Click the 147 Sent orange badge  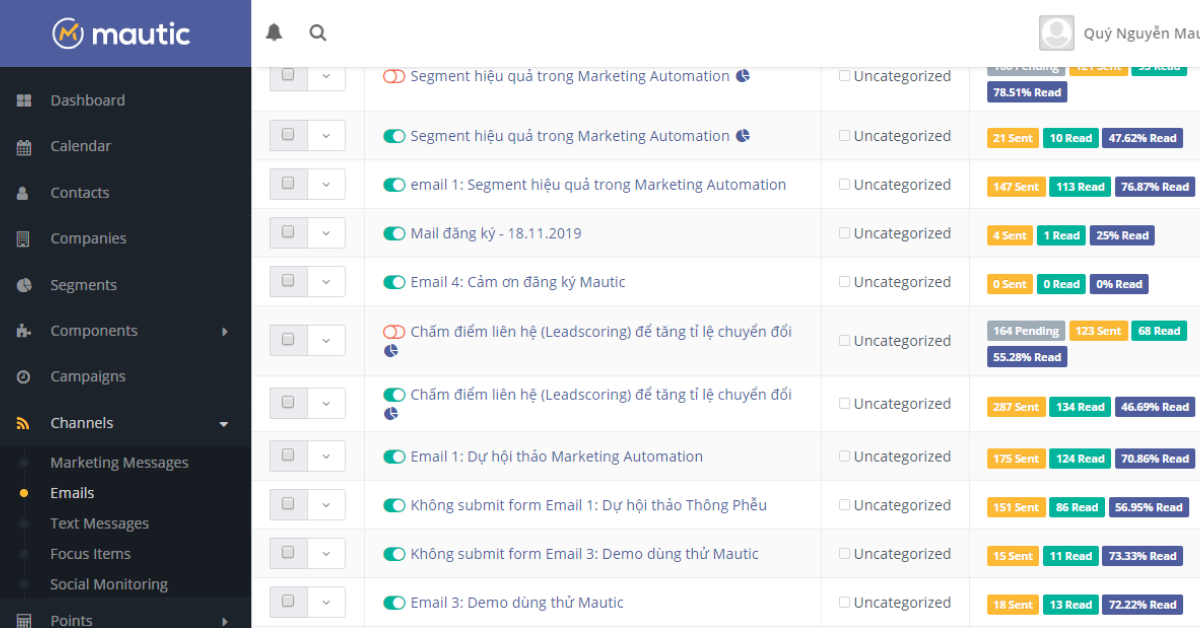click(x=1014, y=187)
